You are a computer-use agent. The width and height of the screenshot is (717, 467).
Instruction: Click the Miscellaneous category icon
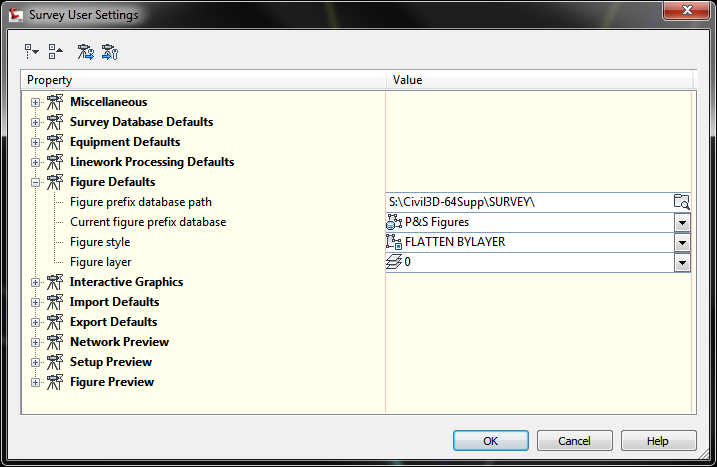click(x=55, y=102)
